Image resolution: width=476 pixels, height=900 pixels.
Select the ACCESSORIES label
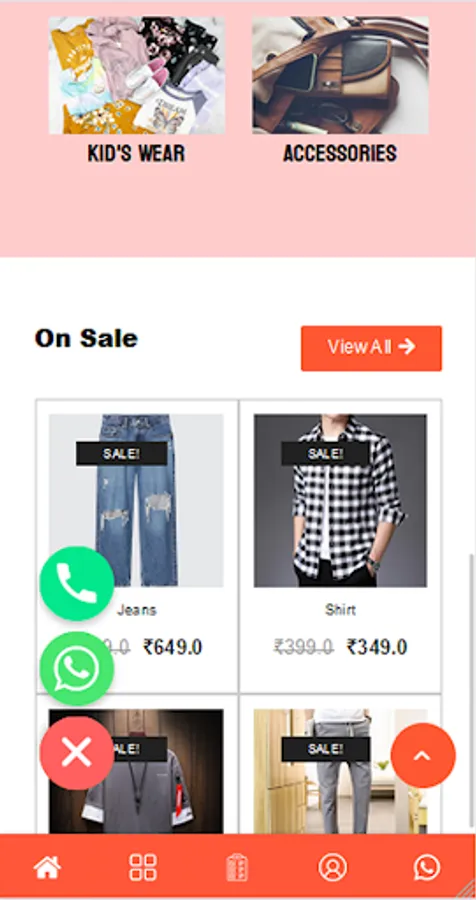click(340, 153)
